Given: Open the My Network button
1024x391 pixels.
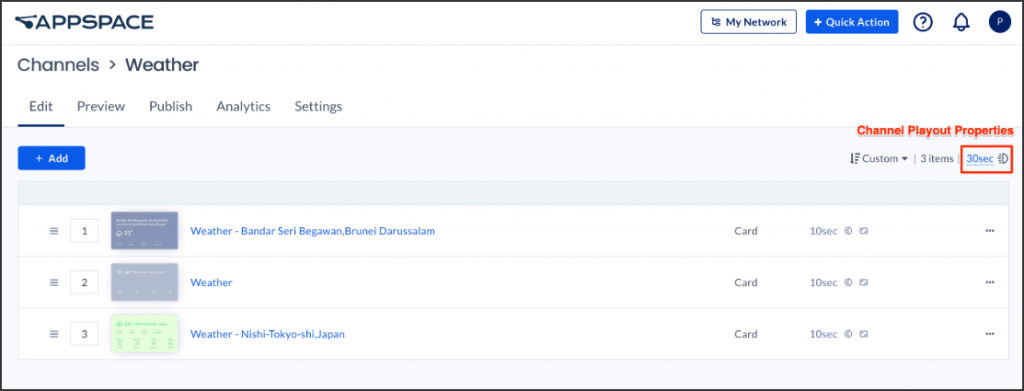Looking at the screenshot, I should pos(748,22).
